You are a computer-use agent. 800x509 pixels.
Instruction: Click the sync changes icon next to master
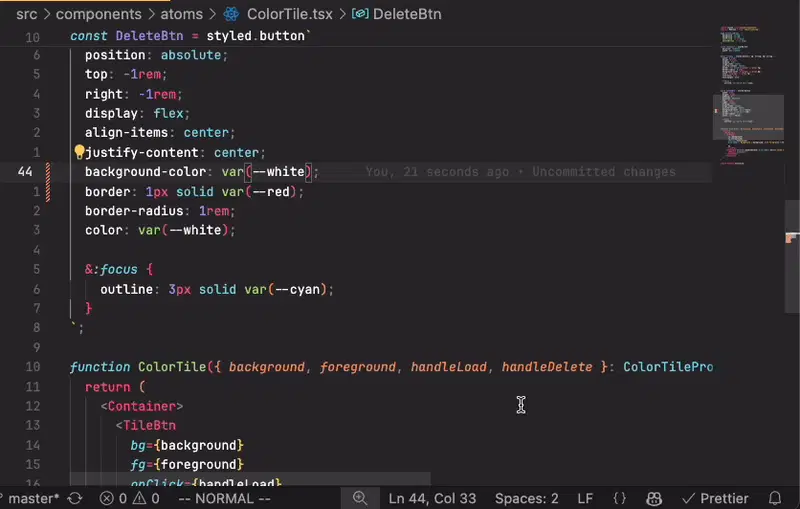(x=75, y=498)
